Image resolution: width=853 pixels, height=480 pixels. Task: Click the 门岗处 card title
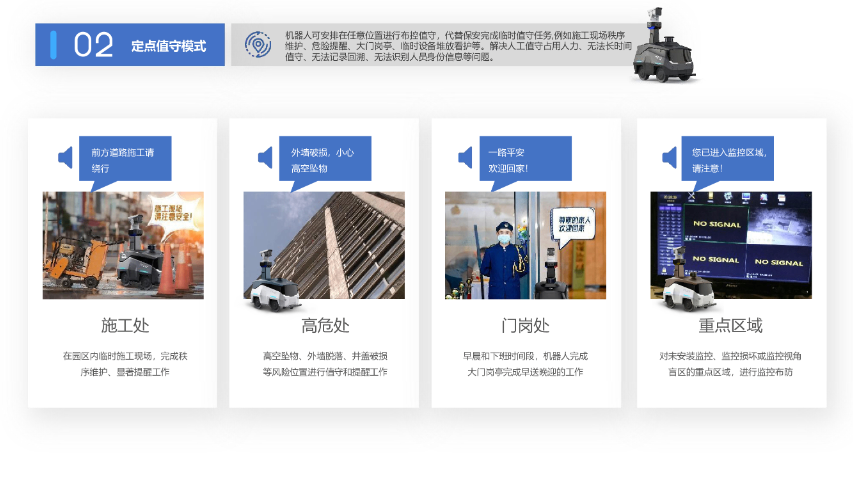tap(525, 326)
